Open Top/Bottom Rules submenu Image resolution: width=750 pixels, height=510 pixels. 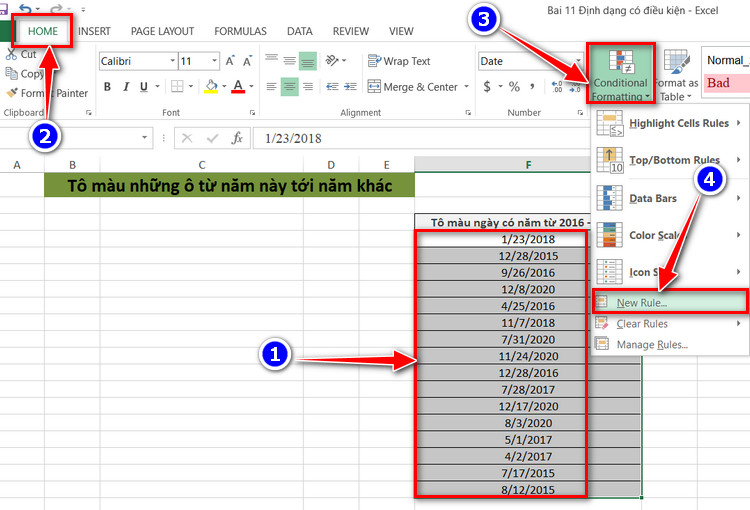[x=670, y=160]
